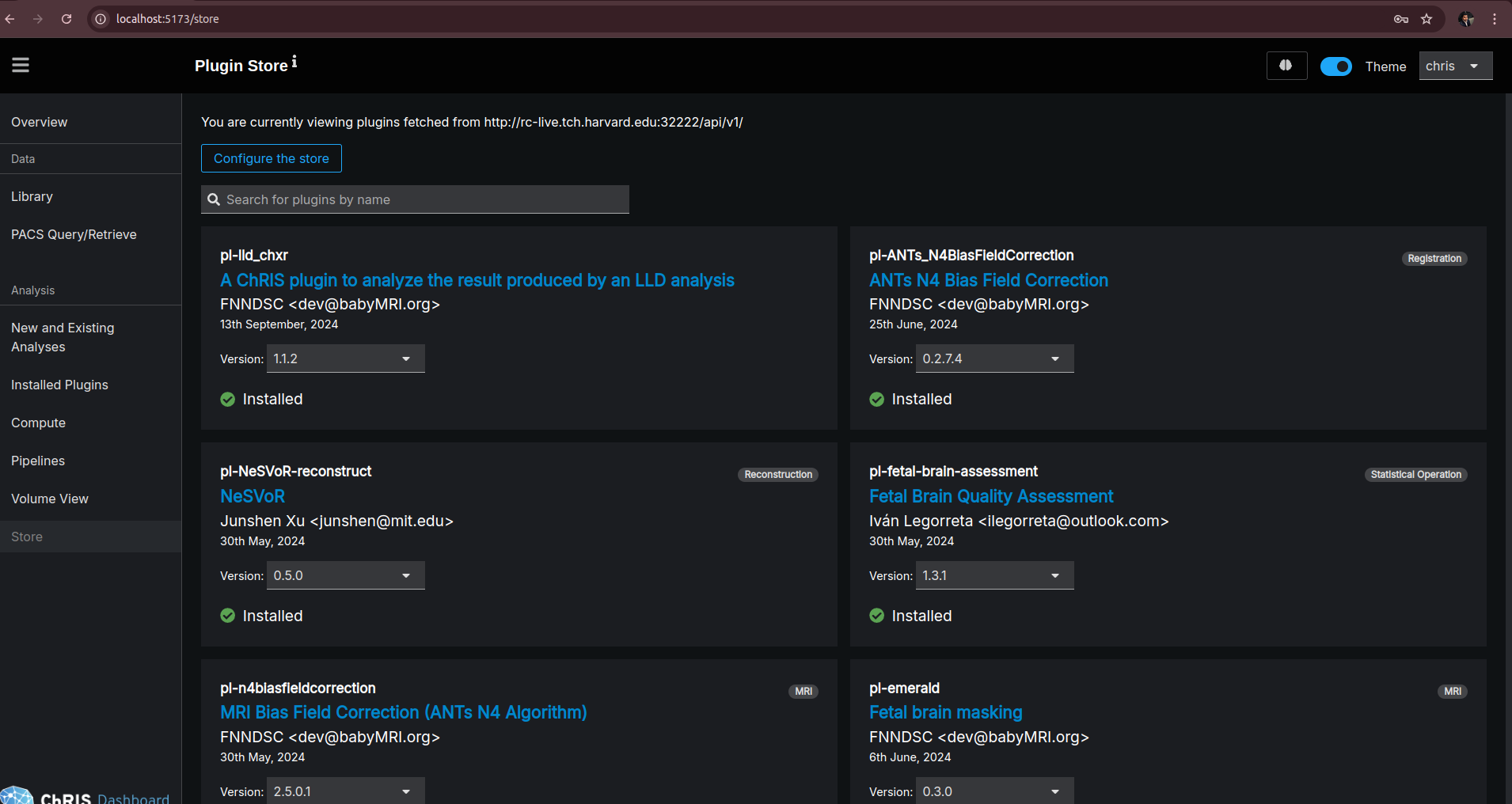Click the Search for plugins by name field
Screen dimensions: 1512x804
point(415,199)
